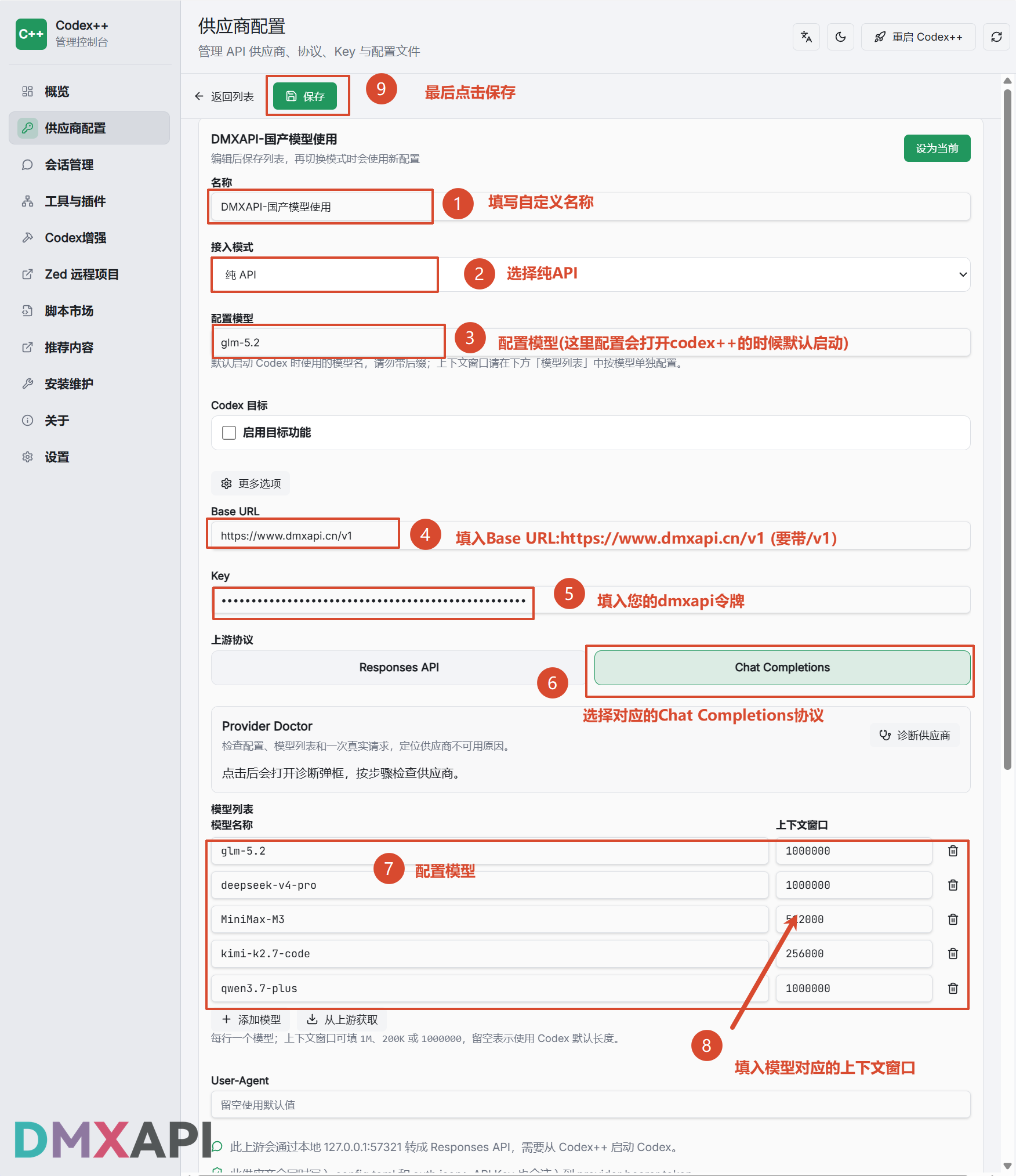The height and width of the screenshot is (1176, 1016).
Task: Click the scrollbar down arrow
Action: pyautogui.click(x=1008, y=1166)
